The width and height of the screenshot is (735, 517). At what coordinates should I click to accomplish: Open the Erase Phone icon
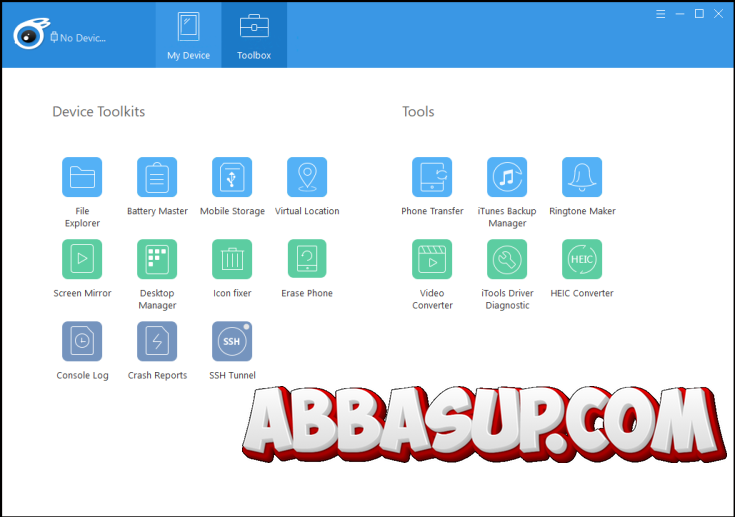pos(307,259)
